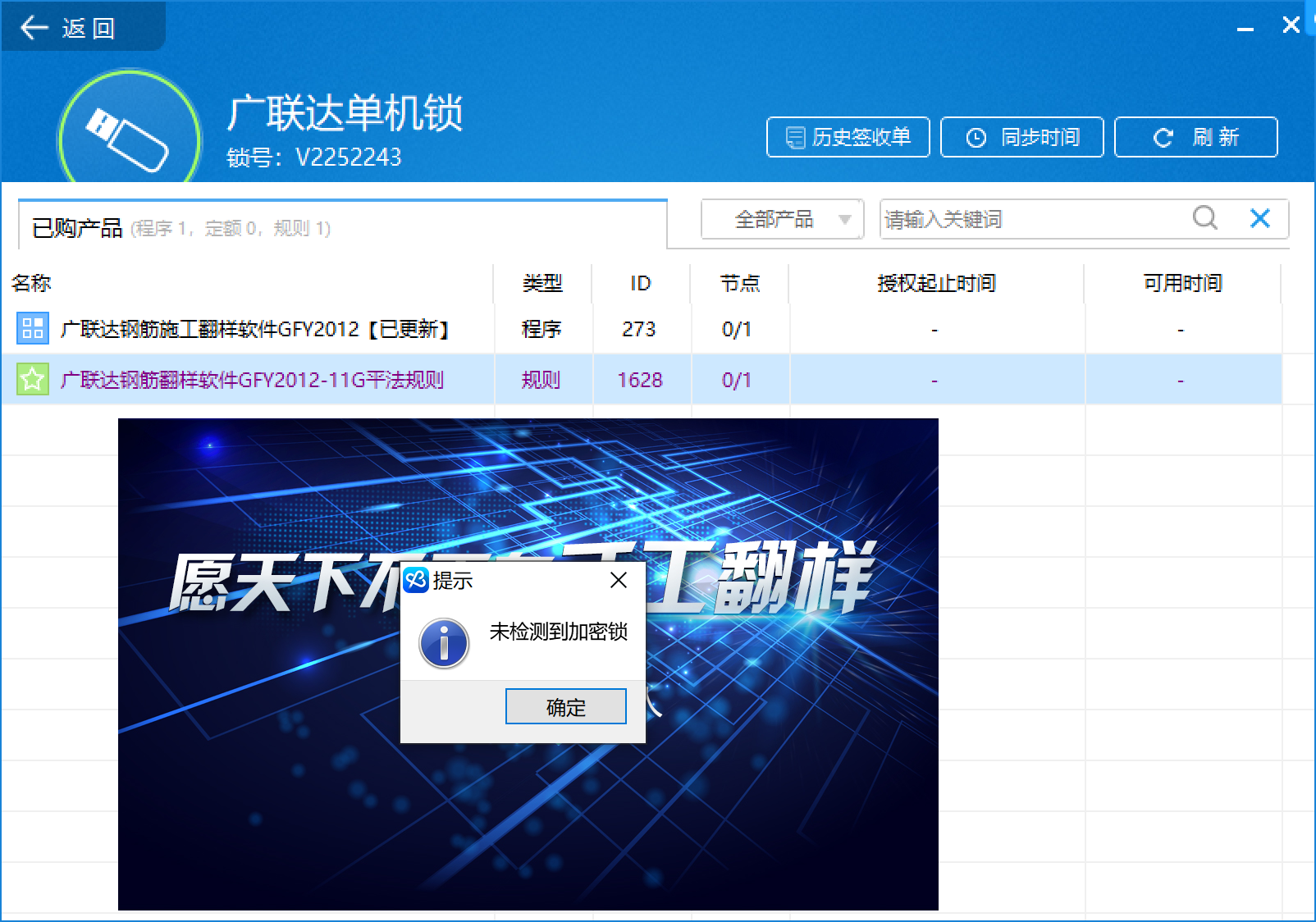Click the 可用时间 column header
Image resolution: width=1316 pixels, height=922 pixels.
pos(1182,283)
